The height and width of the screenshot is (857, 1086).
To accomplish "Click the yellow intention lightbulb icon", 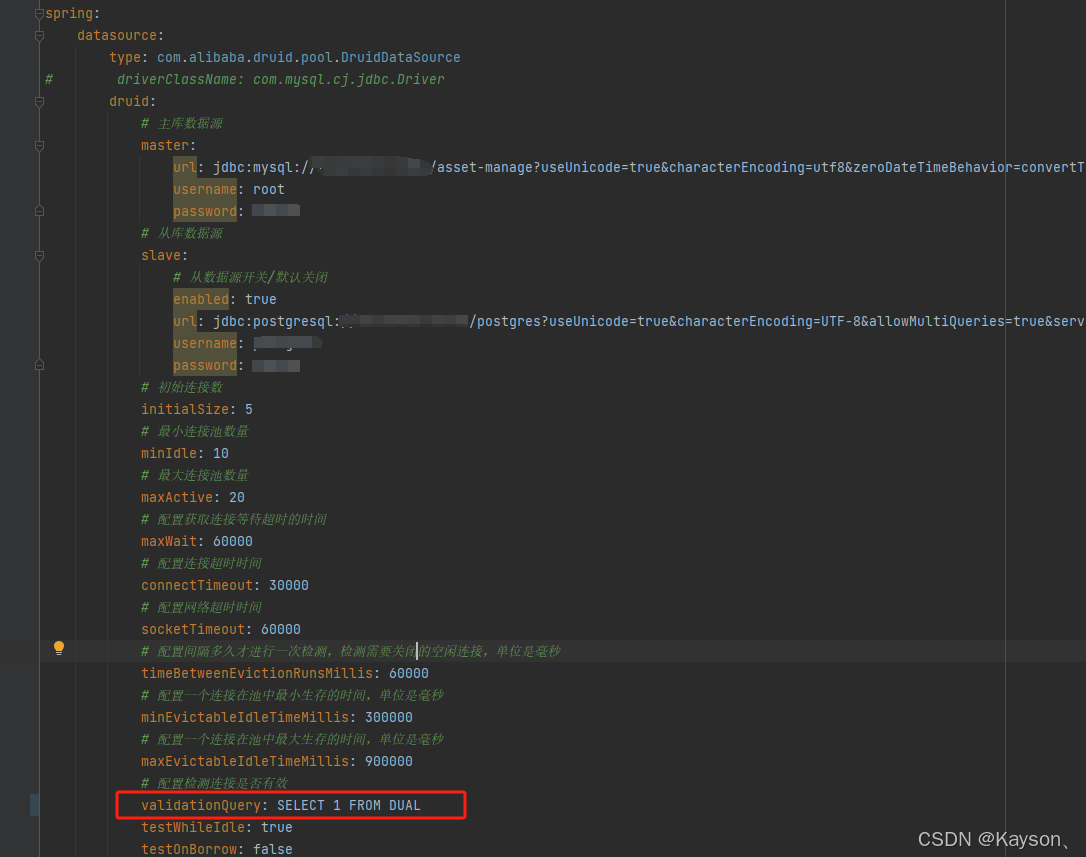I will click(x=58, y=648).
